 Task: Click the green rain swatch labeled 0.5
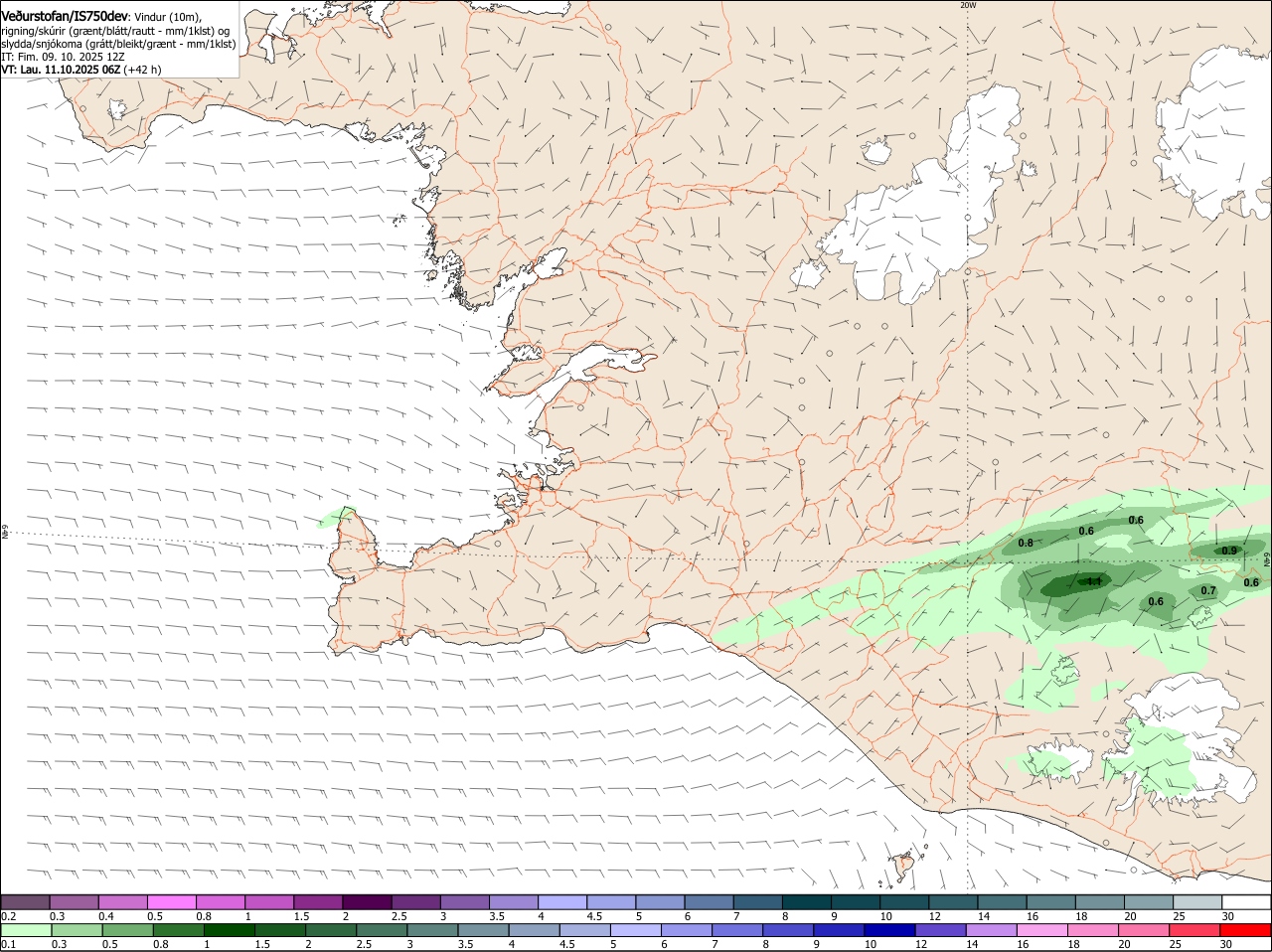click(126, 930)
